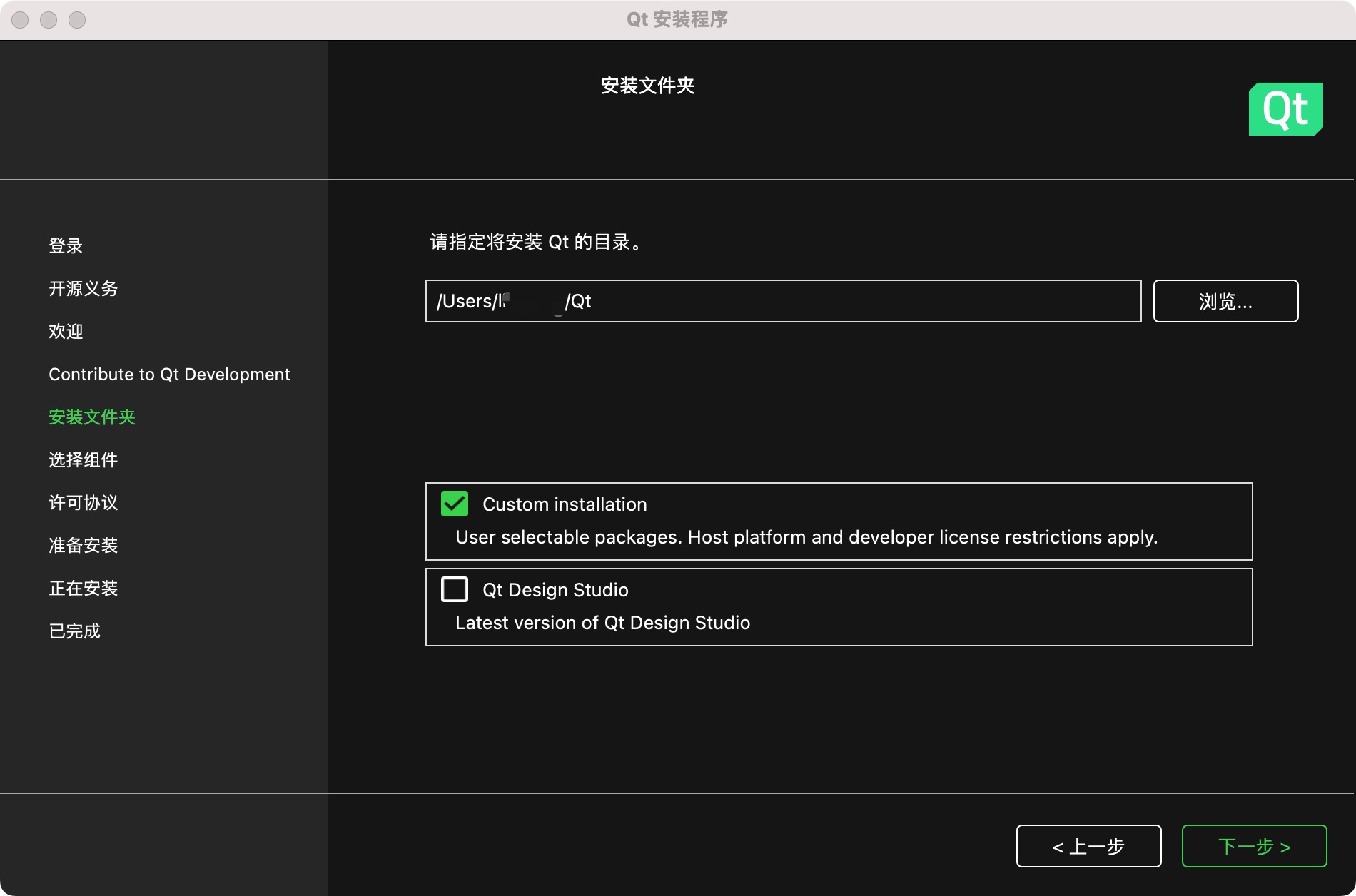
Task: Select the 已完成 step in sidebar
Action: coord(74,631)
